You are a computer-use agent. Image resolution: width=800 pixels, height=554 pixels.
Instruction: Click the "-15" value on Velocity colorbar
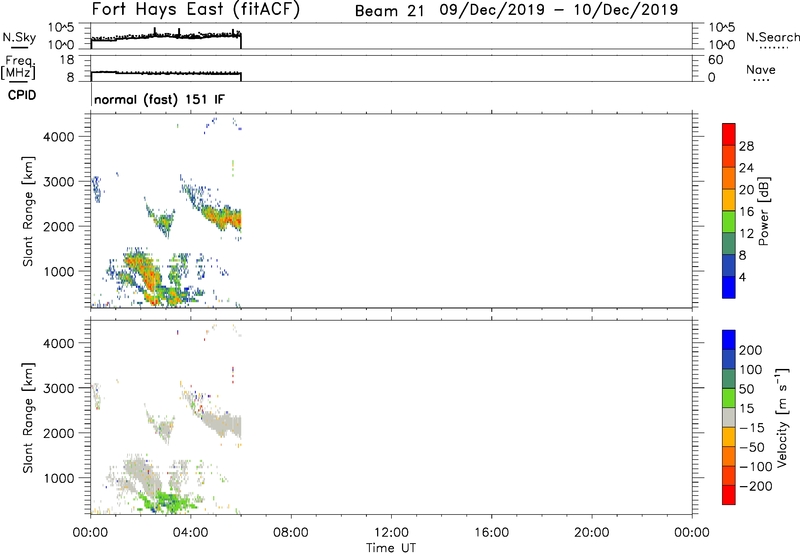coord(752,428)
